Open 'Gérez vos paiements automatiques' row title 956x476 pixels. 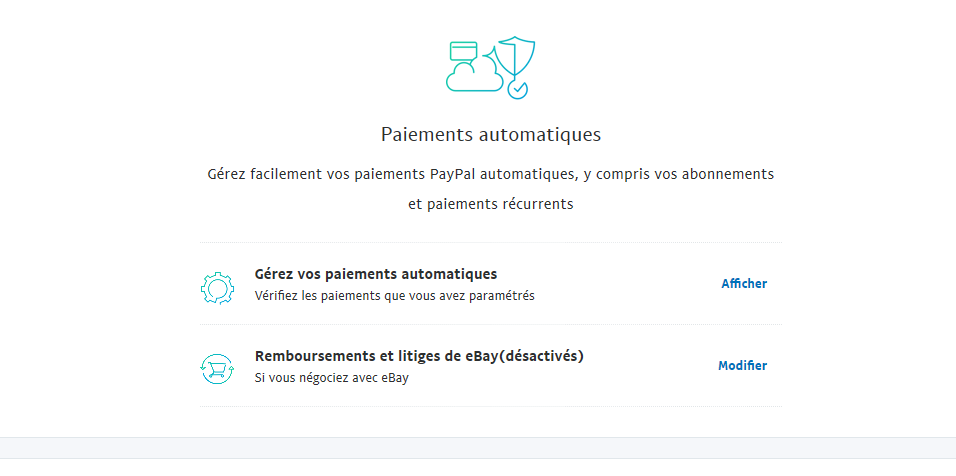pos(376,274)
